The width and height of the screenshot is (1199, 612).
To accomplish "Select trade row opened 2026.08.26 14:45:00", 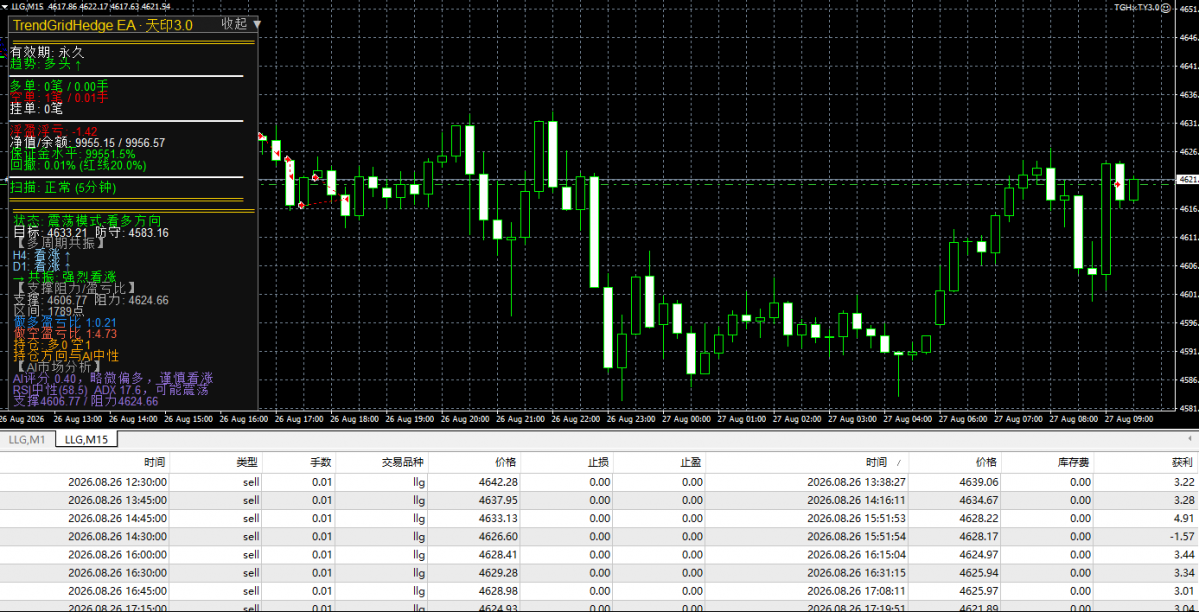I will tap(599, 518).
